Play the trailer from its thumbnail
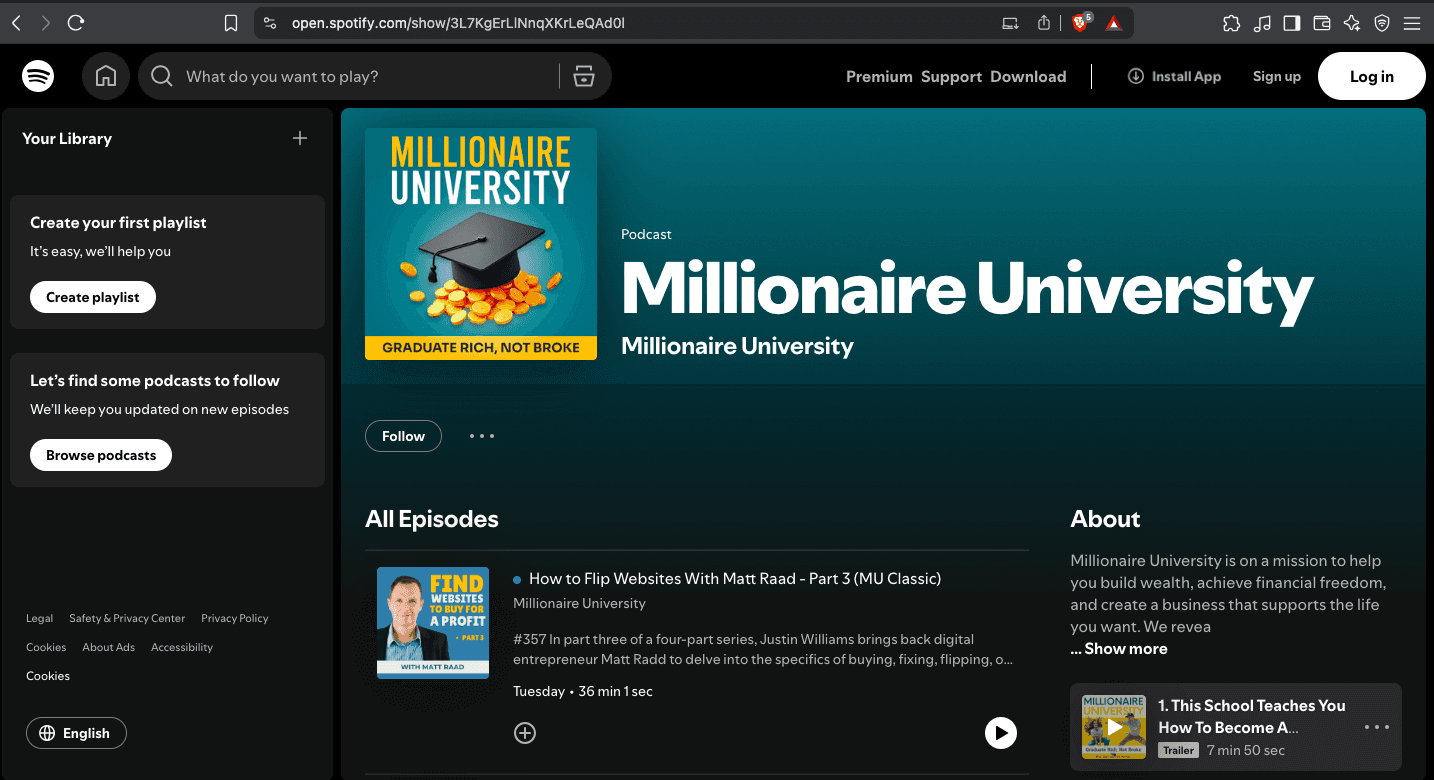Image resolution: width=1434 pixels, height=780 pixels. [x=1114, y=727]
